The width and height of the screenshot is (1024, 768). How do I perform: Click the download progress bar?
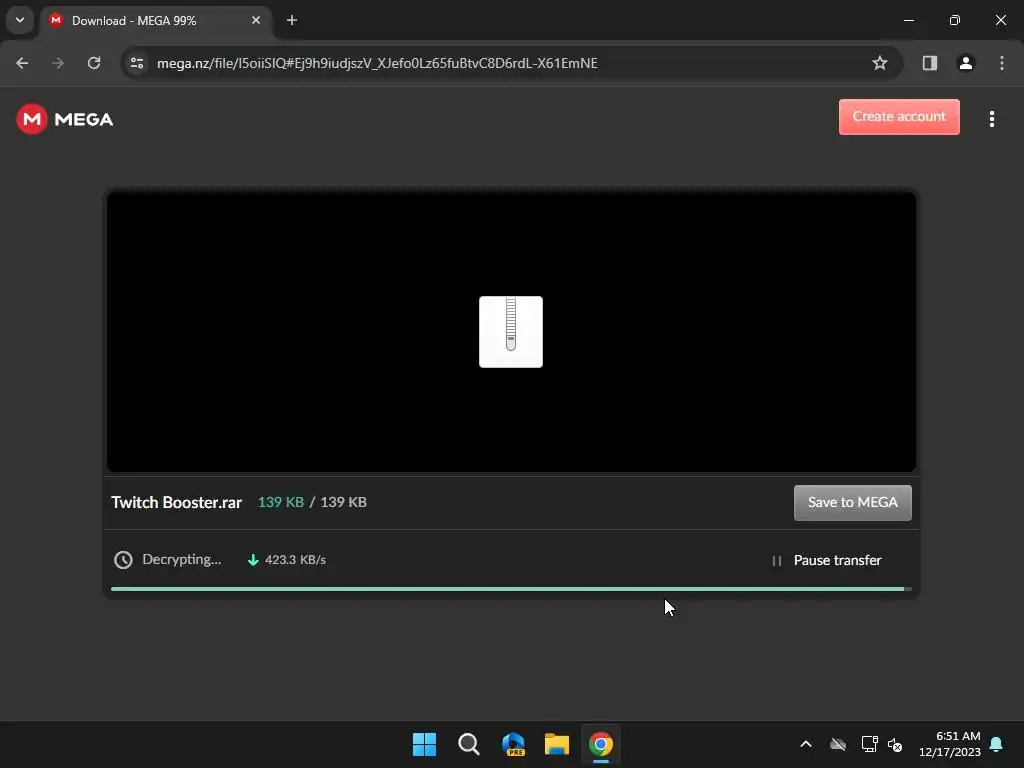tap(511, 589)
